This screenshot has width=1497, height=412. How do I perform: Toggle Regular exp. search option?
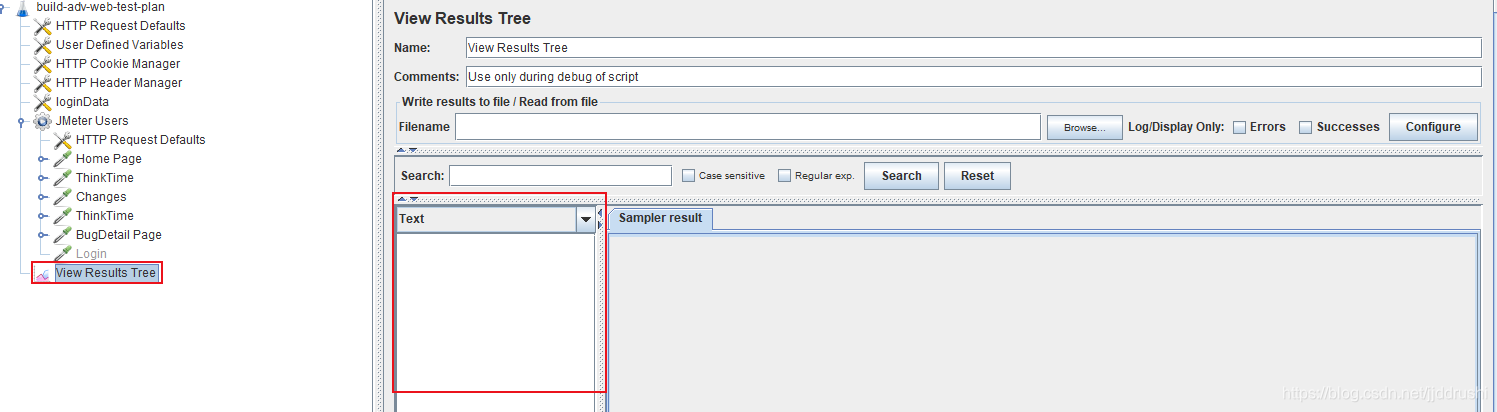(x=784, y=176)
